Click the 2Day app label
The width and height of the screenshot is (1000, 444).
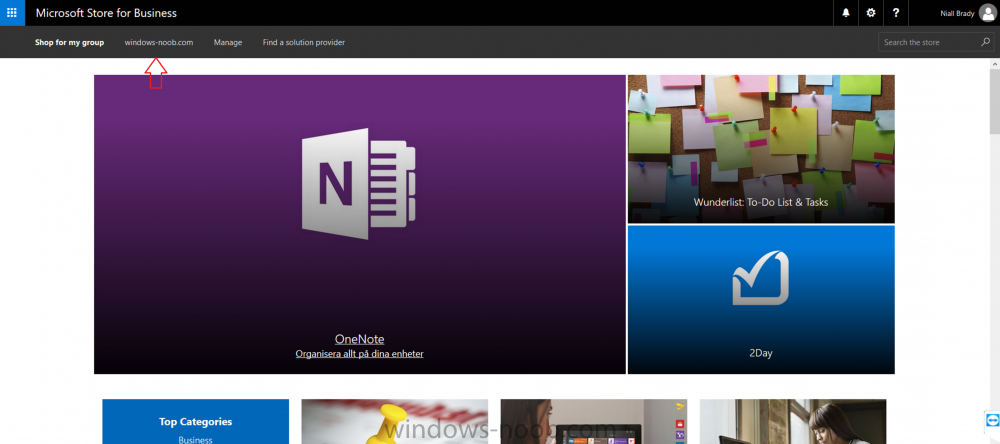pyautogui.click(x=761, y=353)
